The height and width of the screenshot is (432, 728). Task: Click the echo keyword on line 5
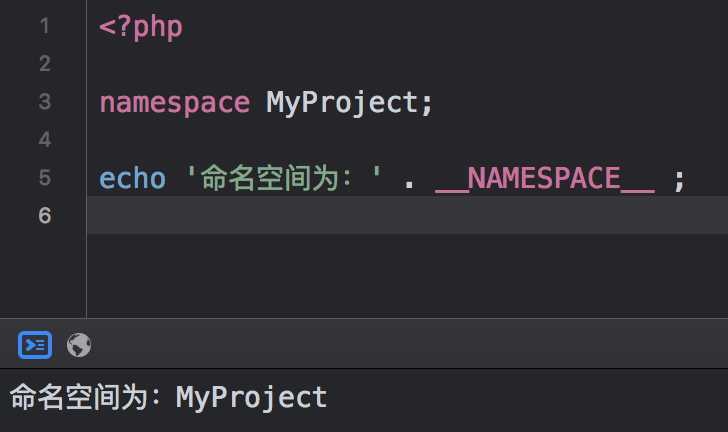[132, 178]
